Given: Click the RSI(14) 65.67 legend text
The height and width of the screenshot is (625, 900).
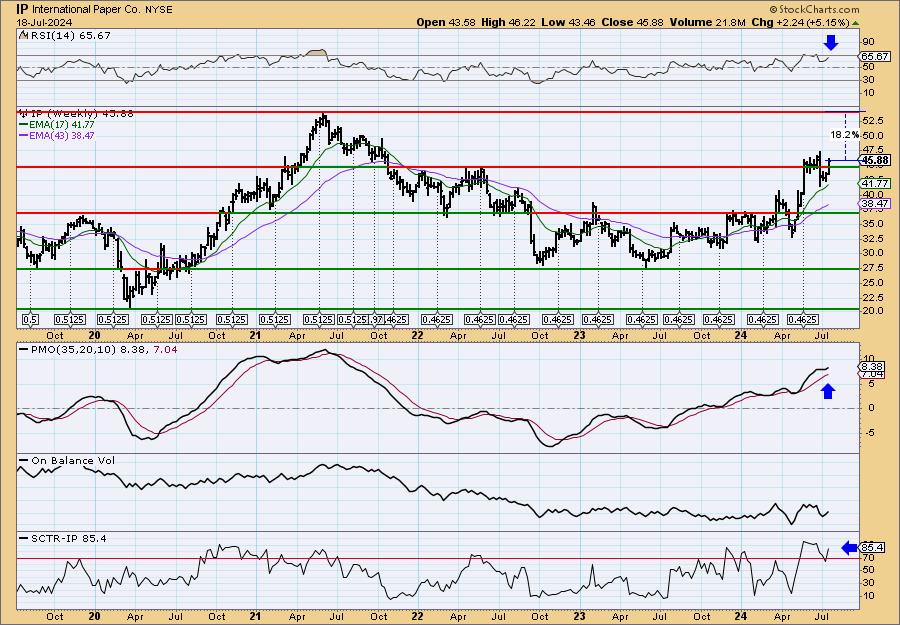Looking at the screenshot, I should point(70,35).
